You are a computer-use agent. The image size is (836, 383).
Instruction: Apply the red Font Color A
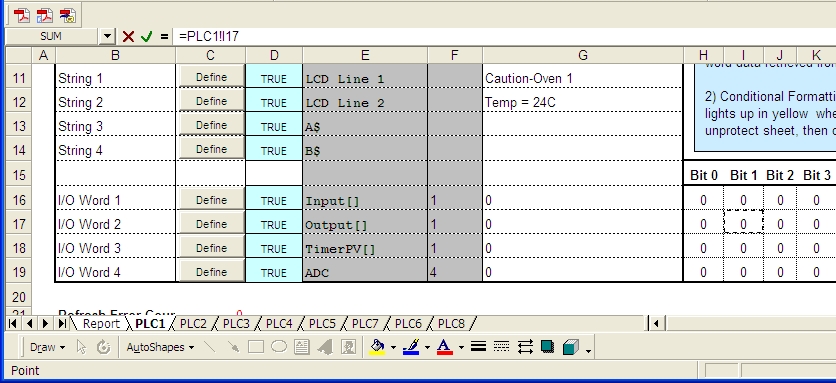(x=445, y=347)
